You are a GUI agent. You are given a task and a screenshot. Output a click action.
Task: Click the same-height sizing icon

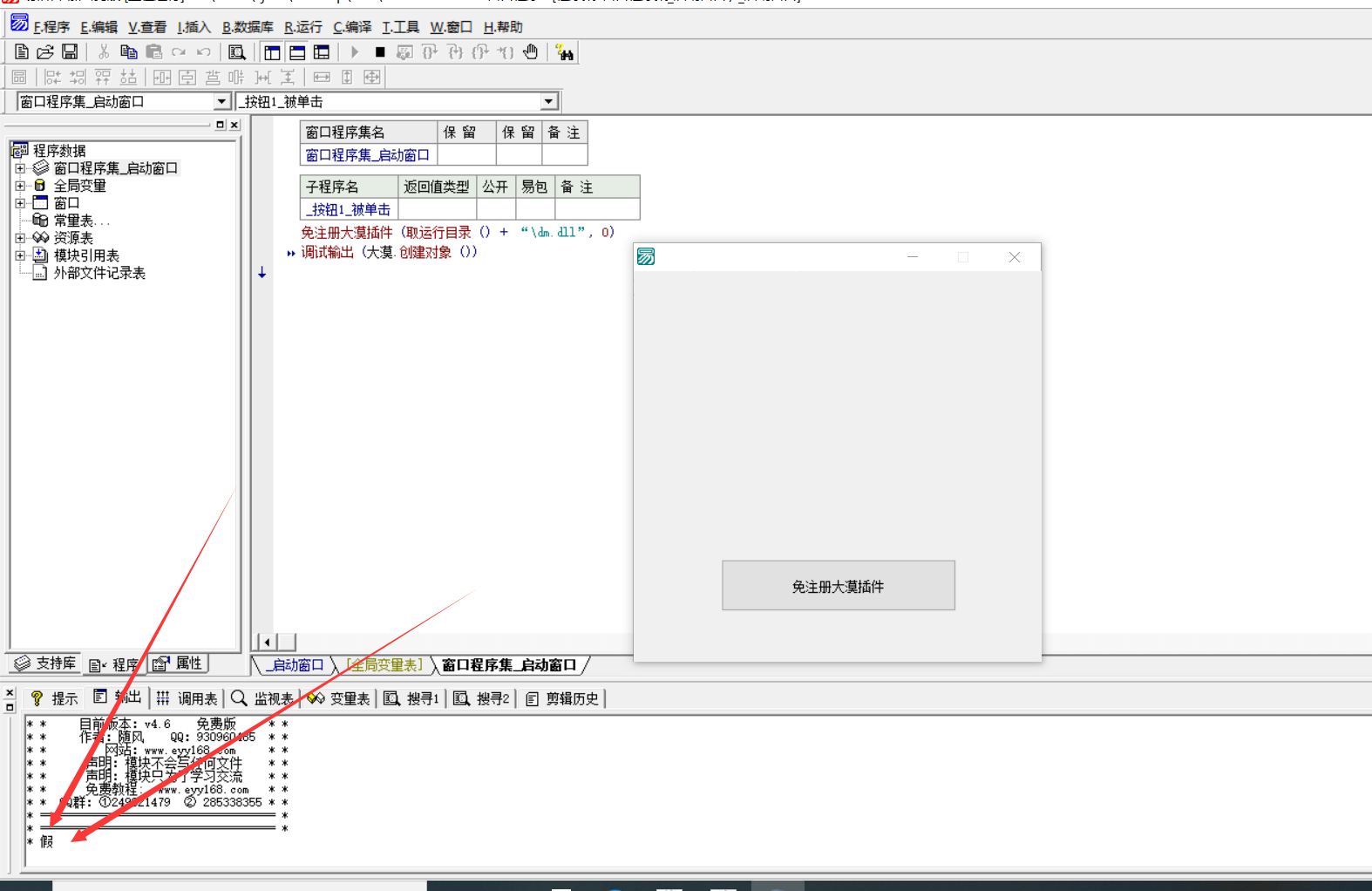coord(347,78)
